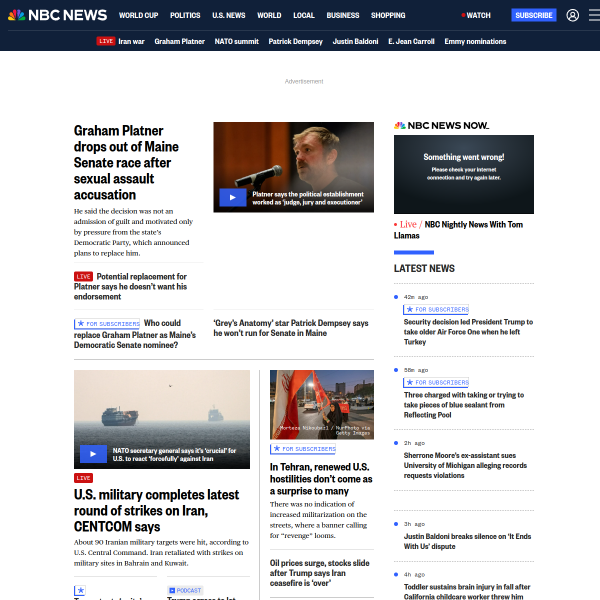Open Graham Platner drops out headline
Viewport: 600px width, 600px height.
pos(126,163)
